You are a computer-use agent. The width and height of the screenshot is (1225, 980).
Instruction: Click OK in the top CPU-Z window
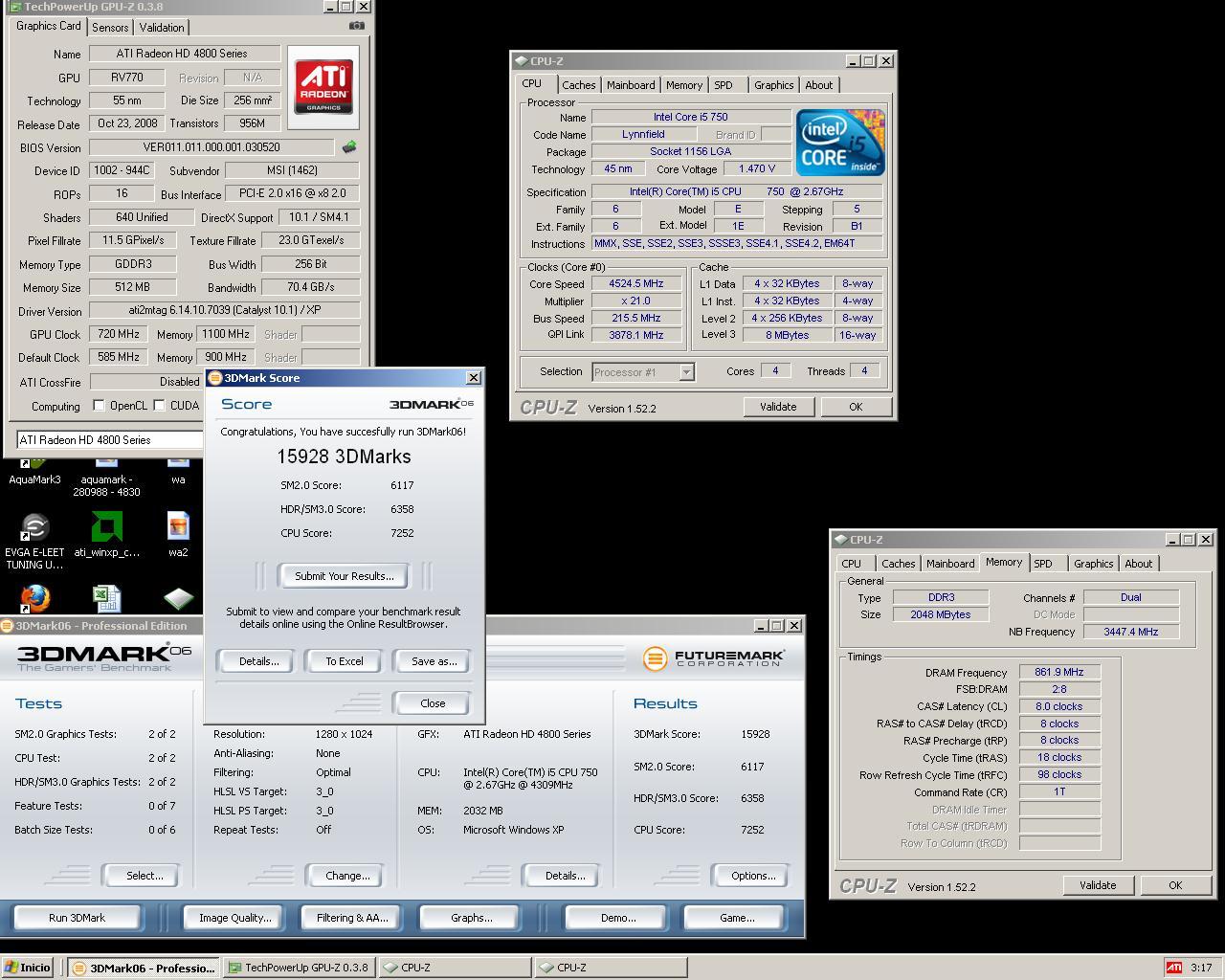pos(856,407)
